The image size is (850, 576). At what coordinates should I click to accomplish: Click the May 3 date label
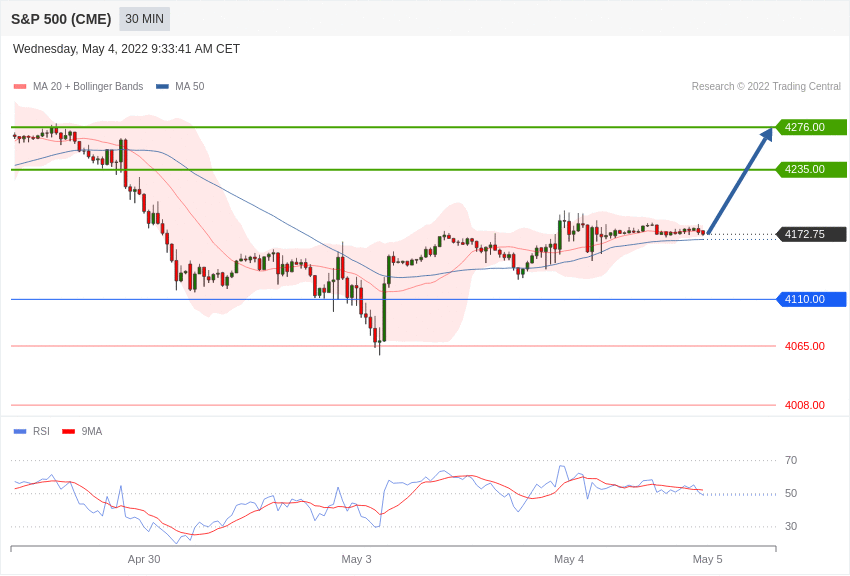(x=356, y=559)
